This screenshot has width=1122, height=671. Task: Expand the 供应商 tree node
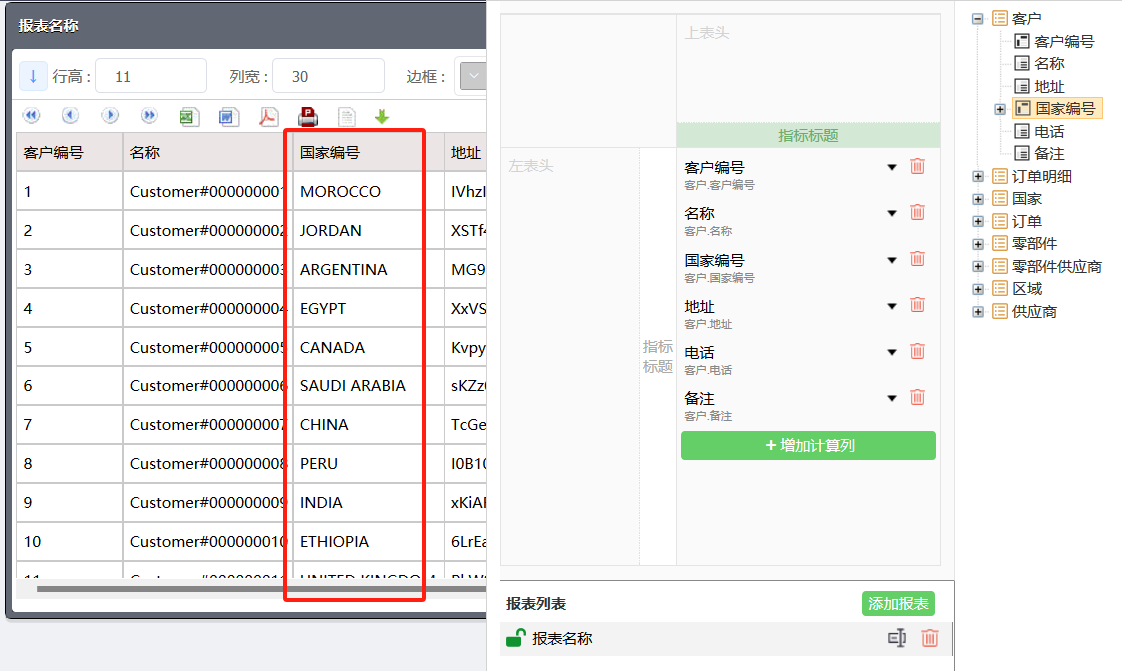(977, 312)
